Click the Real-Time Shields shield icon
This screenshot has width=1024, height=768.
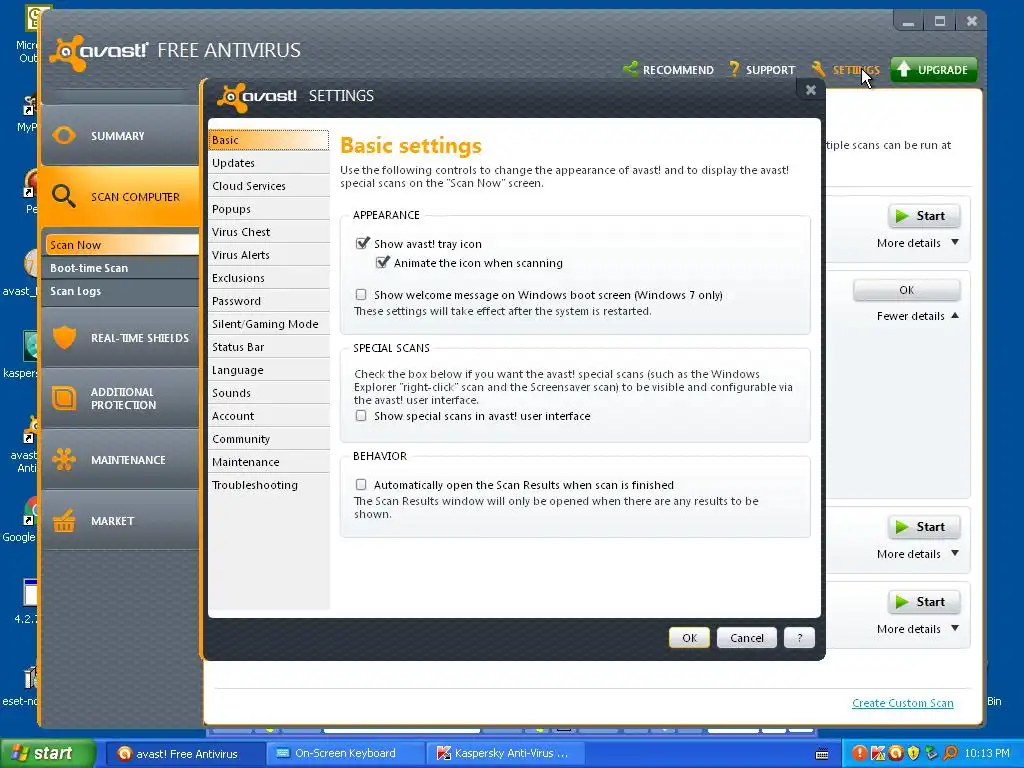(x=64, y=337)
